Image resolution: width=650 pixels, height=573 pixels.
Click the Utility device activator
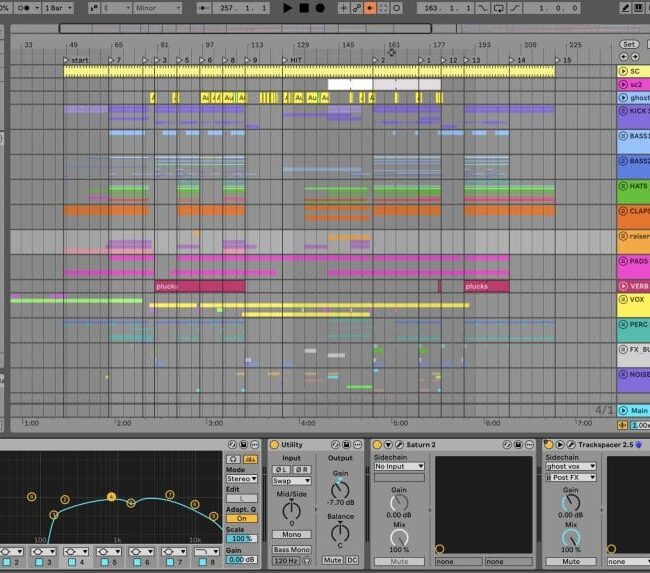274,444
